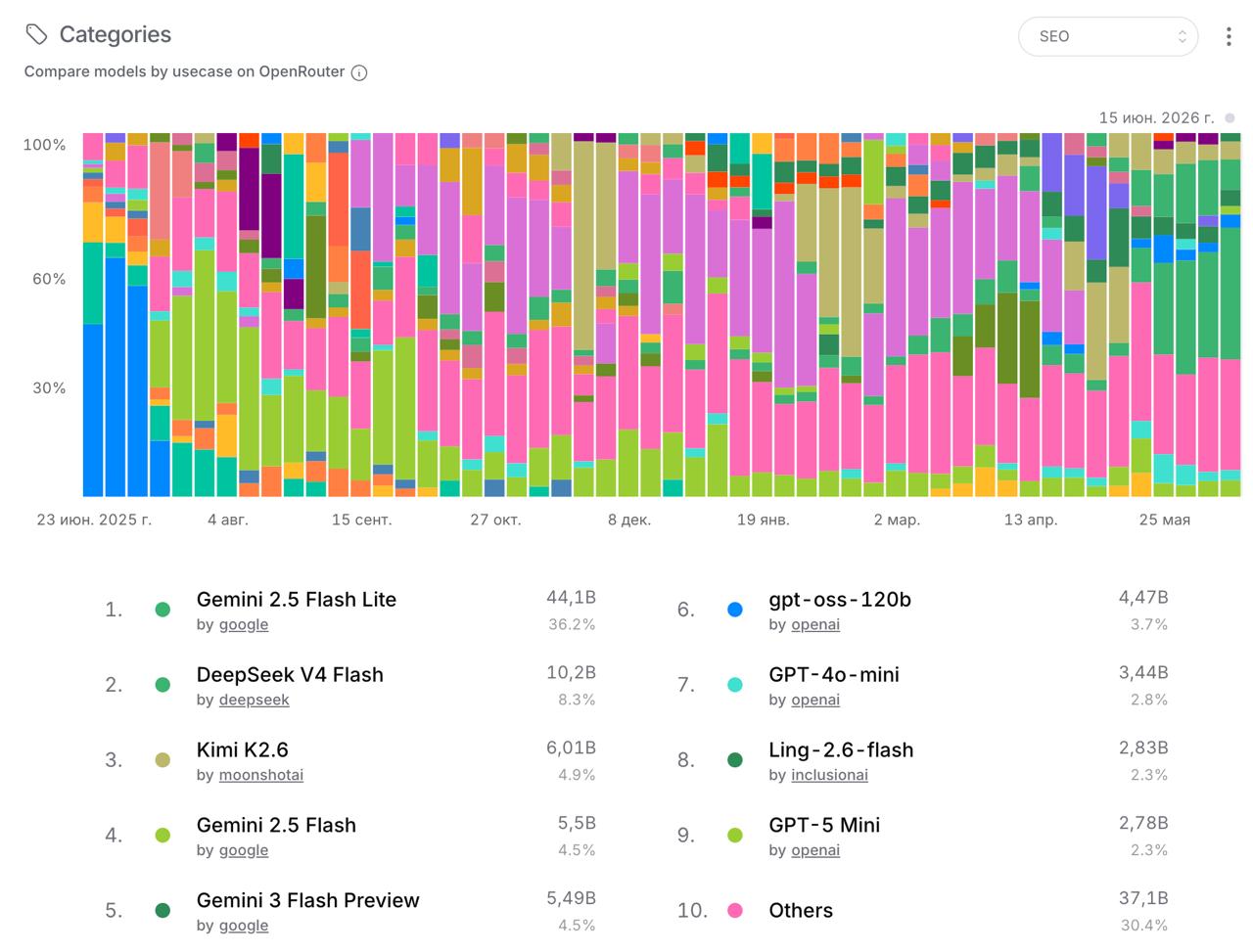Click the 2 мар. axis label
Image resolution: width=1253 pixels, height=952 pixels.
897,520
